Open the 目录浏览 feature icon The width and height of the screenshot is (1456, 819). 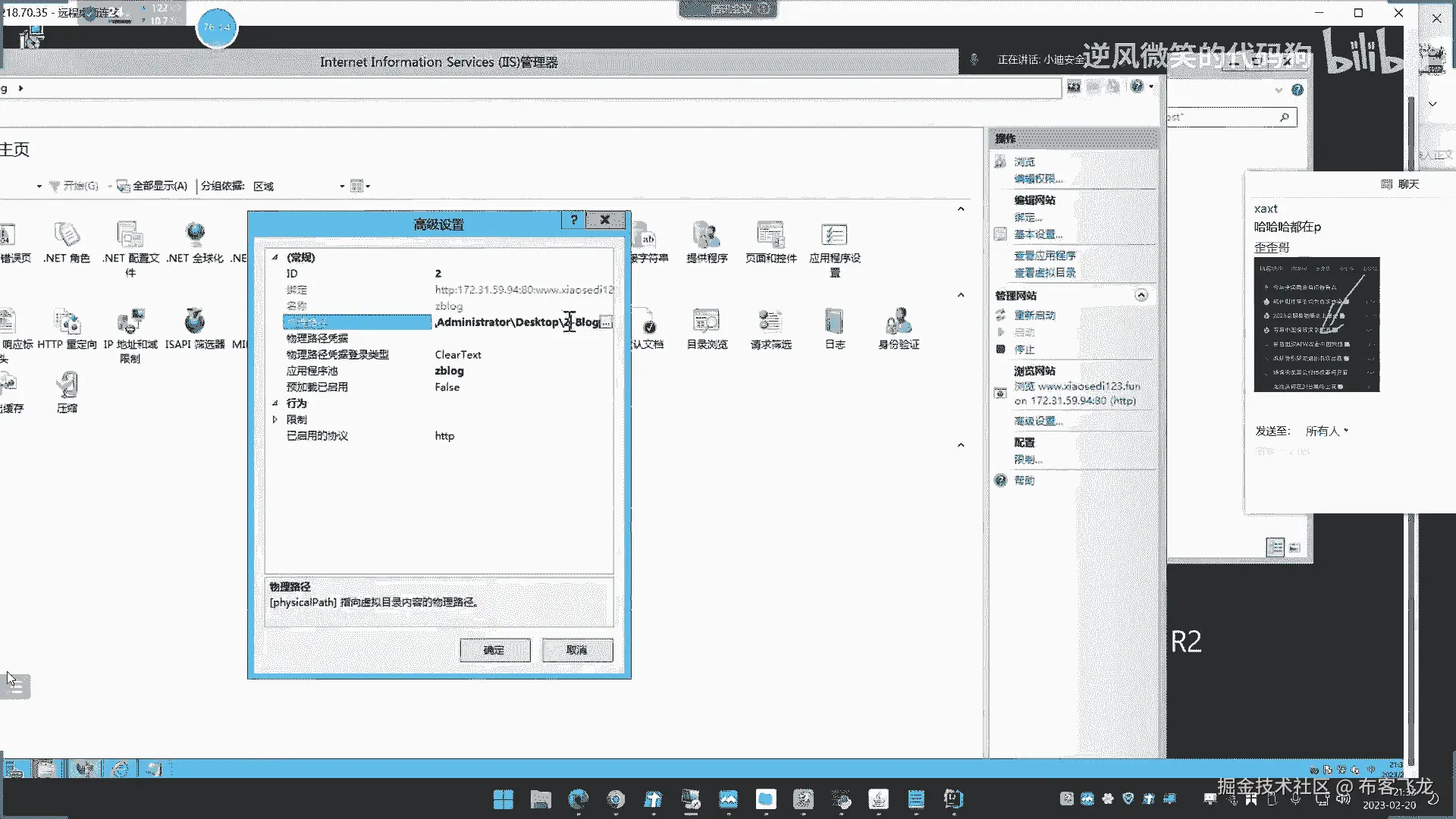[x=707, y=329]
